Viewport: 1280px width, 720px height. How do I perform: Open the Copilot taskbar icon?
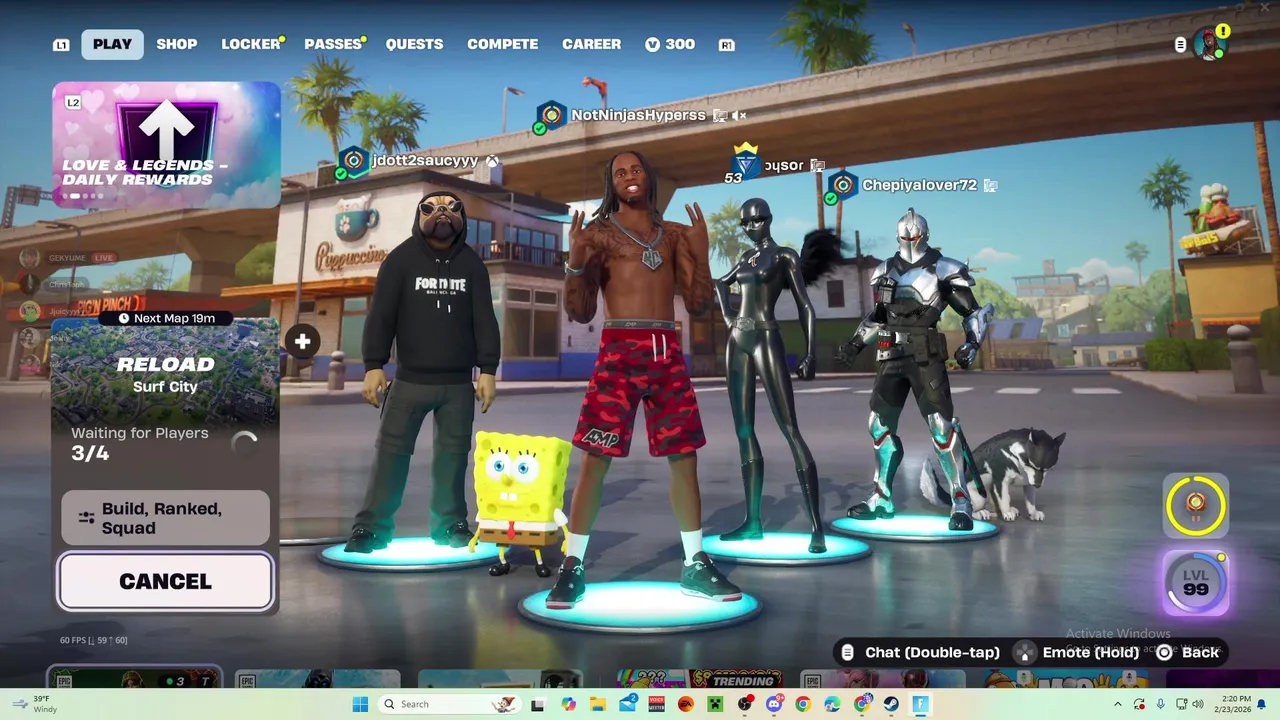tap(569, 704)
